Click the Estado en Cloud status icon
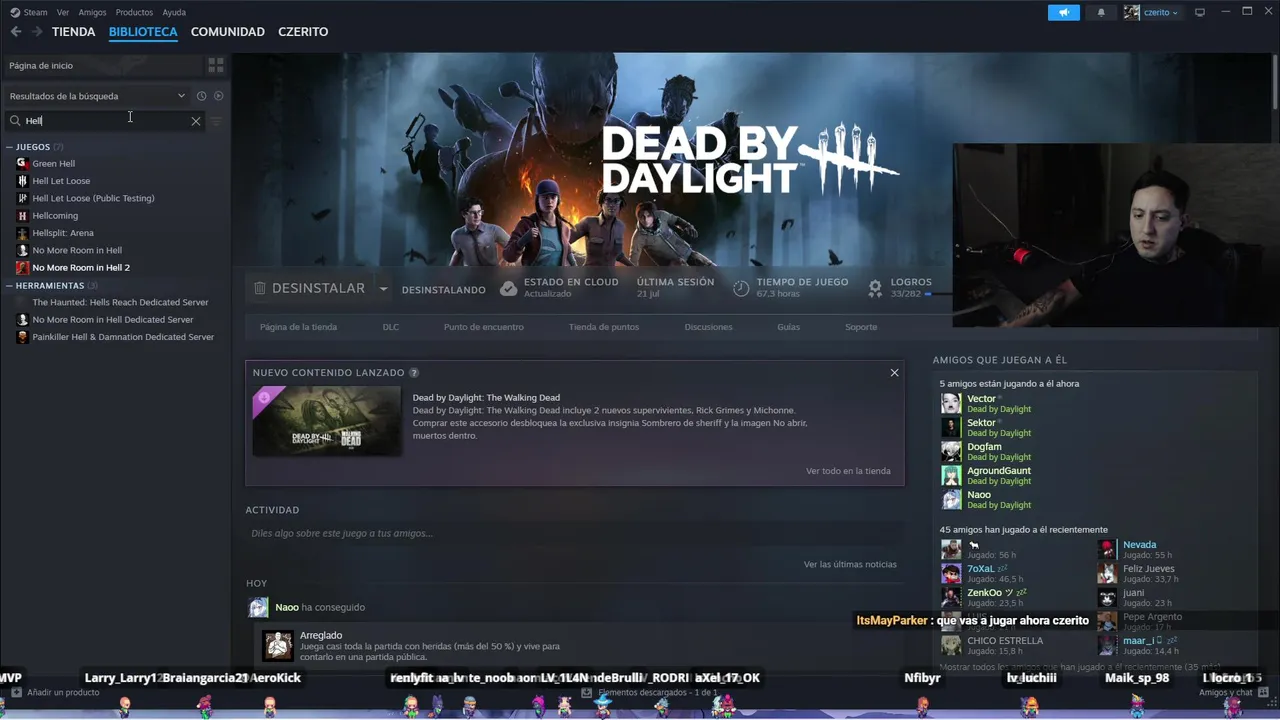This screenshot has width=1280, height=720. [x=508, y=288]
